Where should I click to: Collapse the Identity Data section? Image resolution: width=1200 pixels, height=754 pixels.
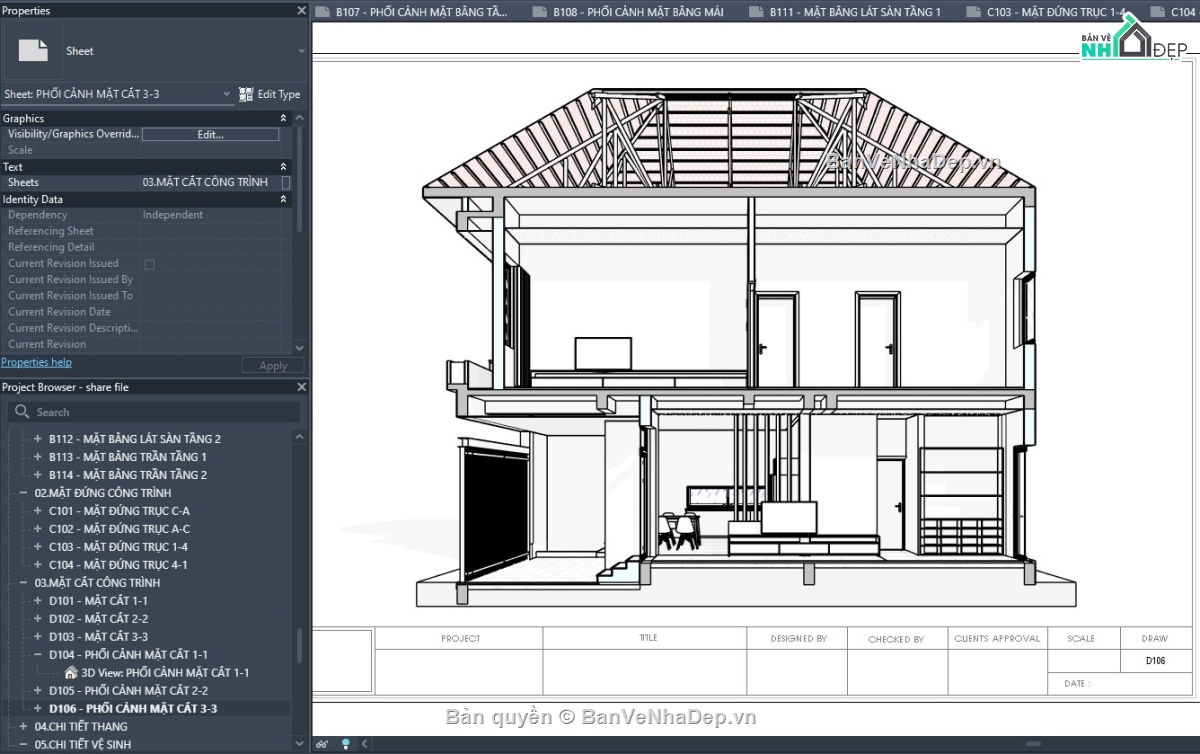pyautogui.click(x=283, y=199)
